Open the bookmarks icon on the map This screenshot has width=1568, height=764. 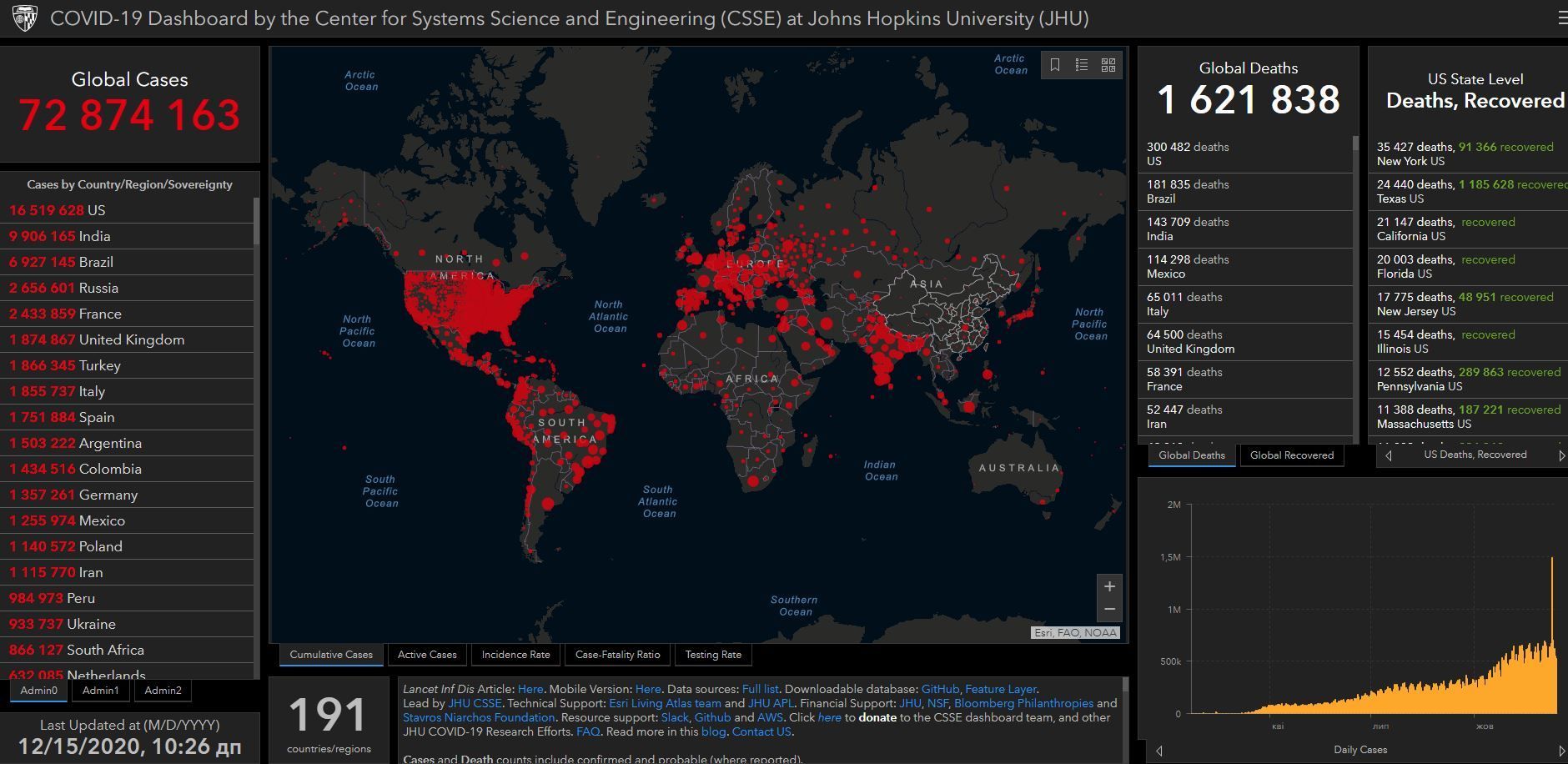tap(1055, 65)
